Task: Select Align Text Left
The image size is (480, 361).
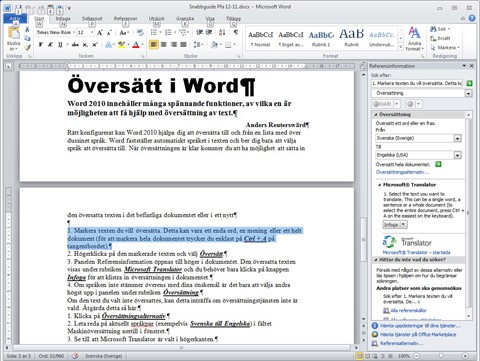Action: click(154, 44)
